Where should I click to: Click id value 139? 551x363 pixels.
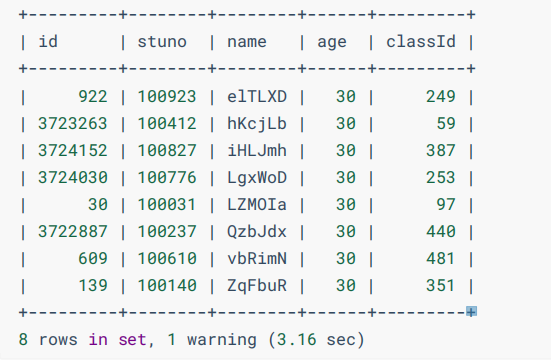(x=93, y=285)
